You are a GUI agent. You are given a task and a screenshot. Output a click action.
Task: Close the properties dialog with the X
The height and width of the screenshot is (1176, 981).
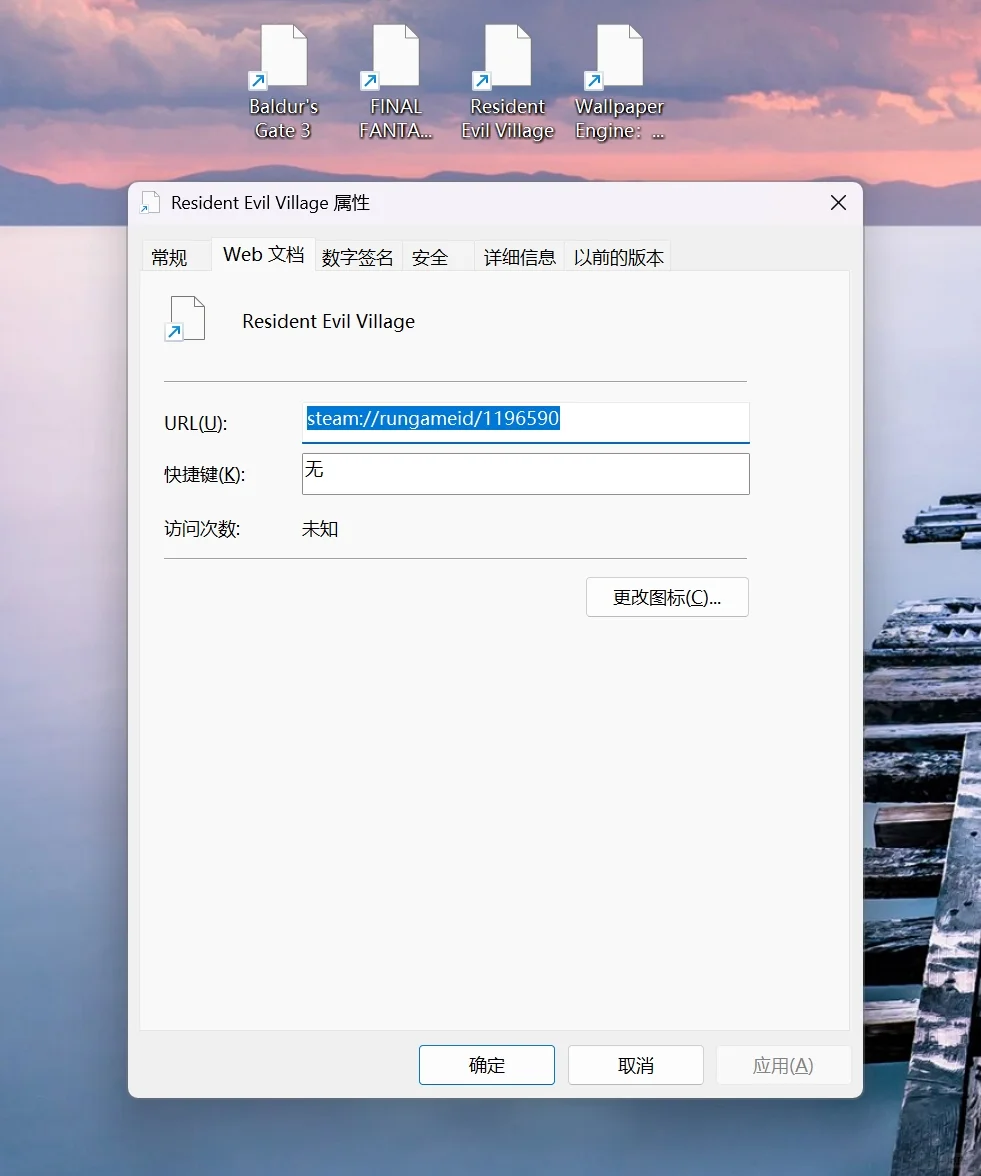(x=838, y=202)
